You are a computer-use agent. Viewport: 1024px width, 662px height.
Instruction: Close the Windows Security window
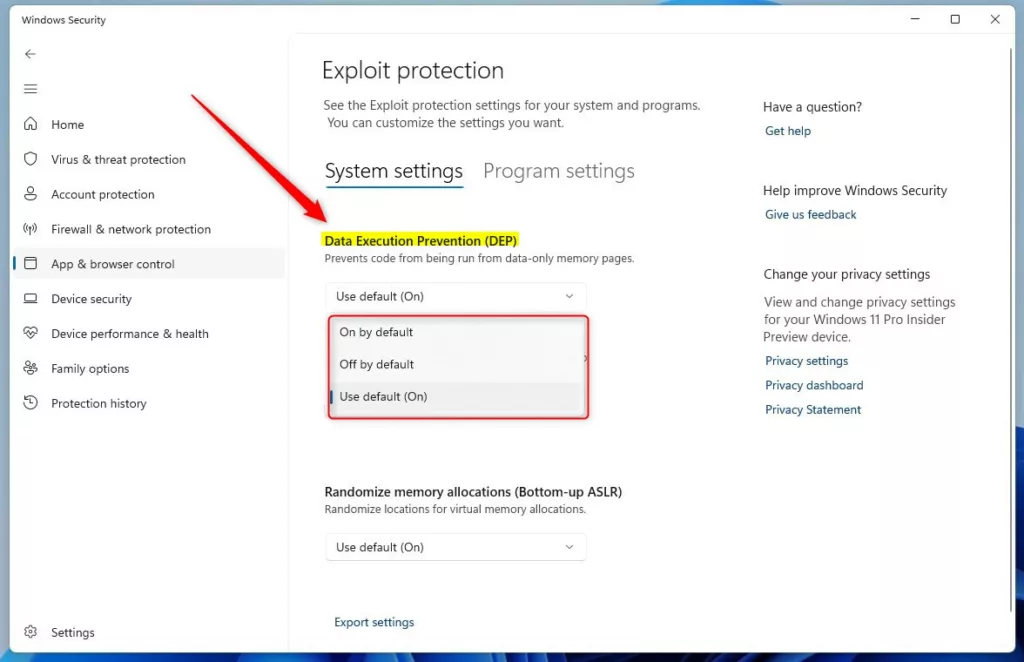[995, 19]
